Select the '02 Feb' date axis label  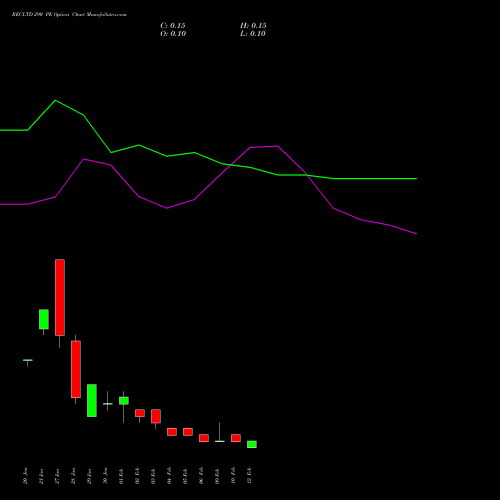[x=137, y=476]
